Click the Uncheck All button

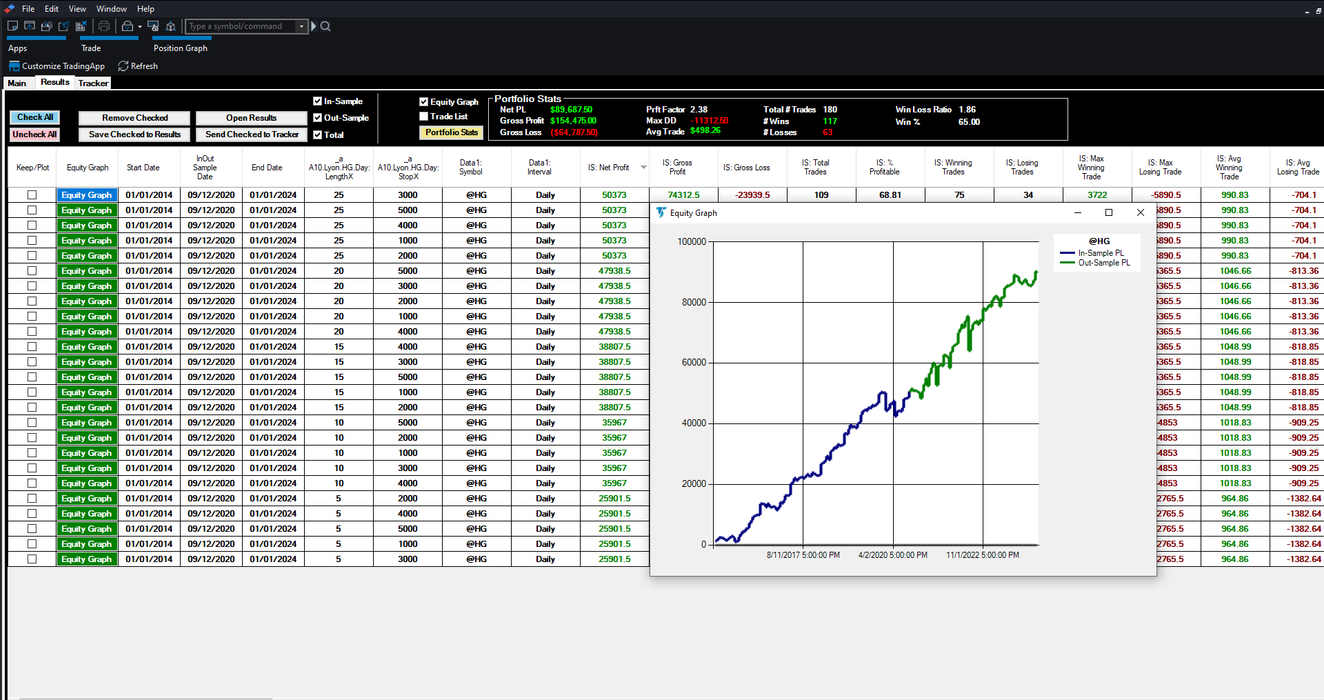click(x=34, y=134)
